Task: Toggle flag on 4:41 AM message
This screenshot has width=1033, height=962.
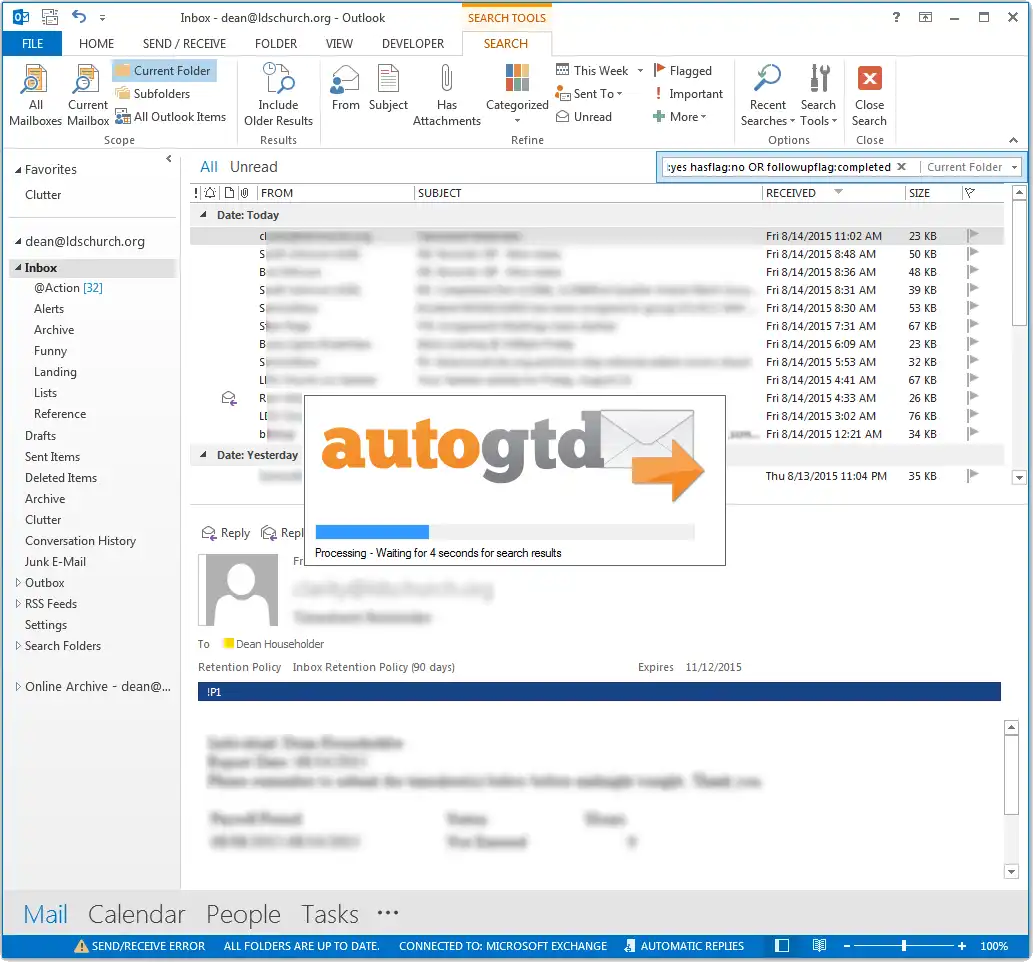Action: (x=972, y=379)
